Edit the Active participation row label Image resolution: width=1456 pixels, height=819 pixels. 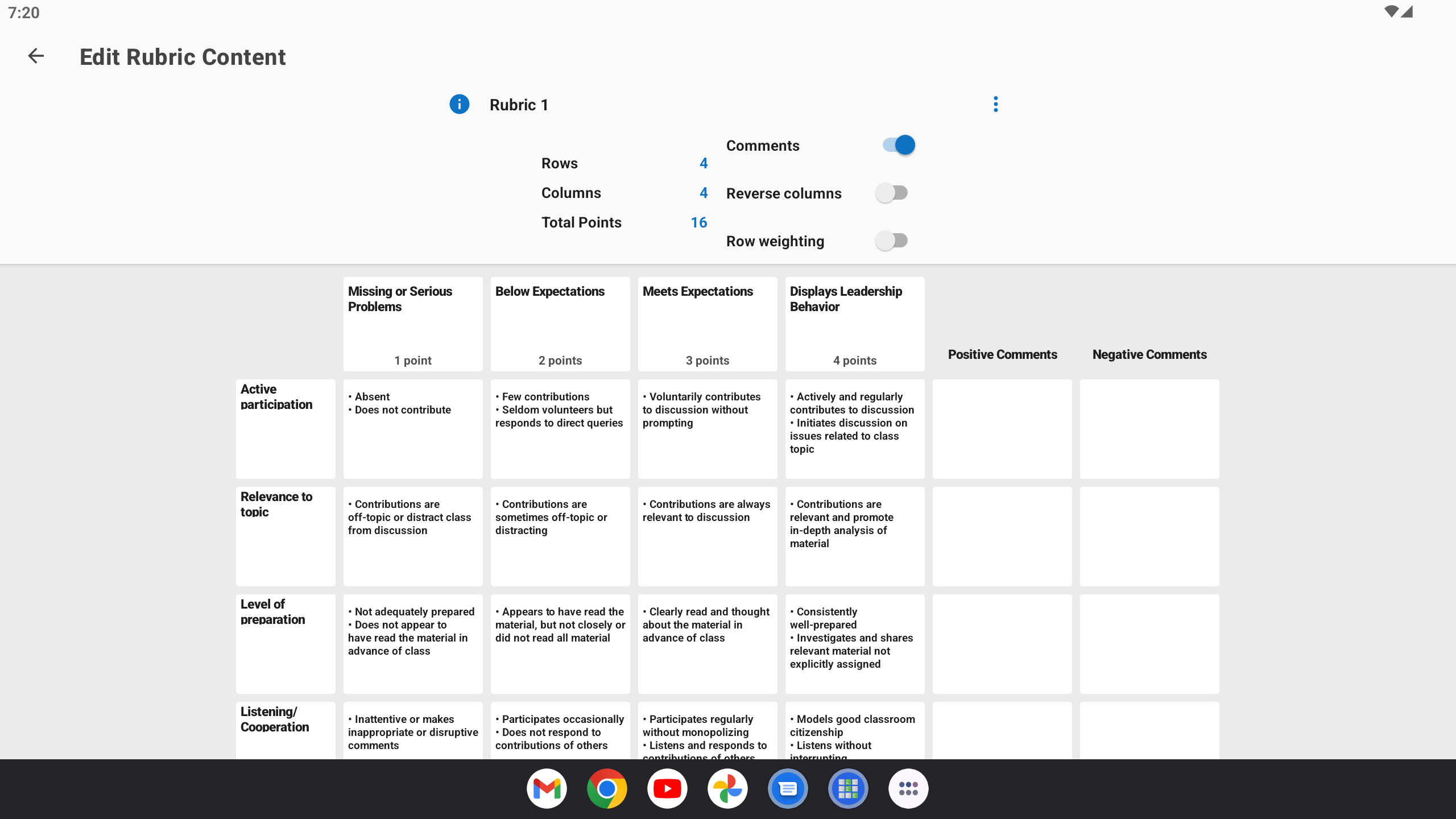point(286,429)
